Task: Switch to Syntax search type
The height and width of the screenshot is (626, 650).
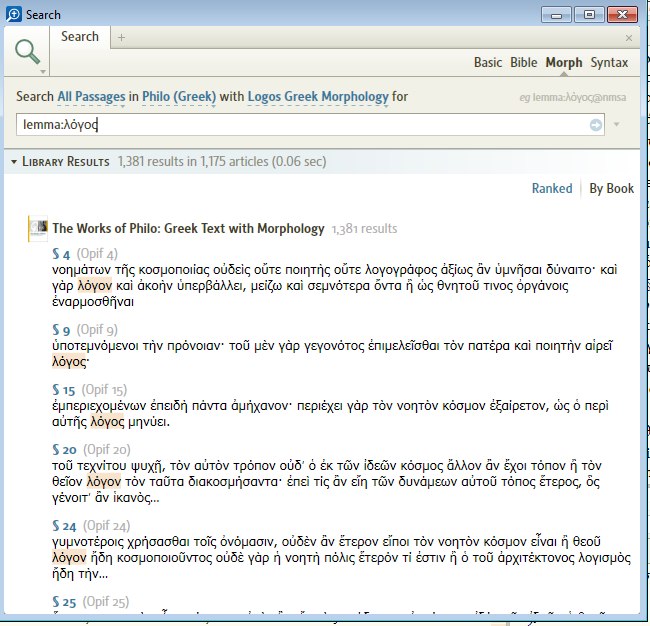Action: pyautogui.click(x=609, y=63)
